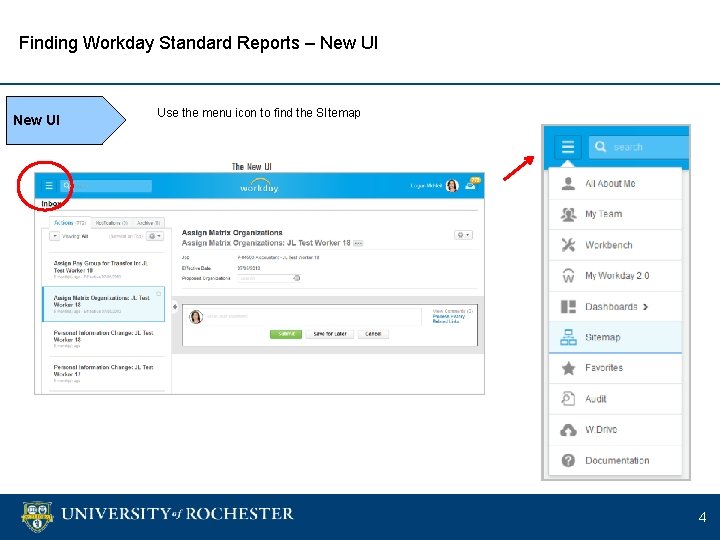Screen dimensions: 720x540
Task: Open the gear dropdown above the inbox list
Action: 155,236
